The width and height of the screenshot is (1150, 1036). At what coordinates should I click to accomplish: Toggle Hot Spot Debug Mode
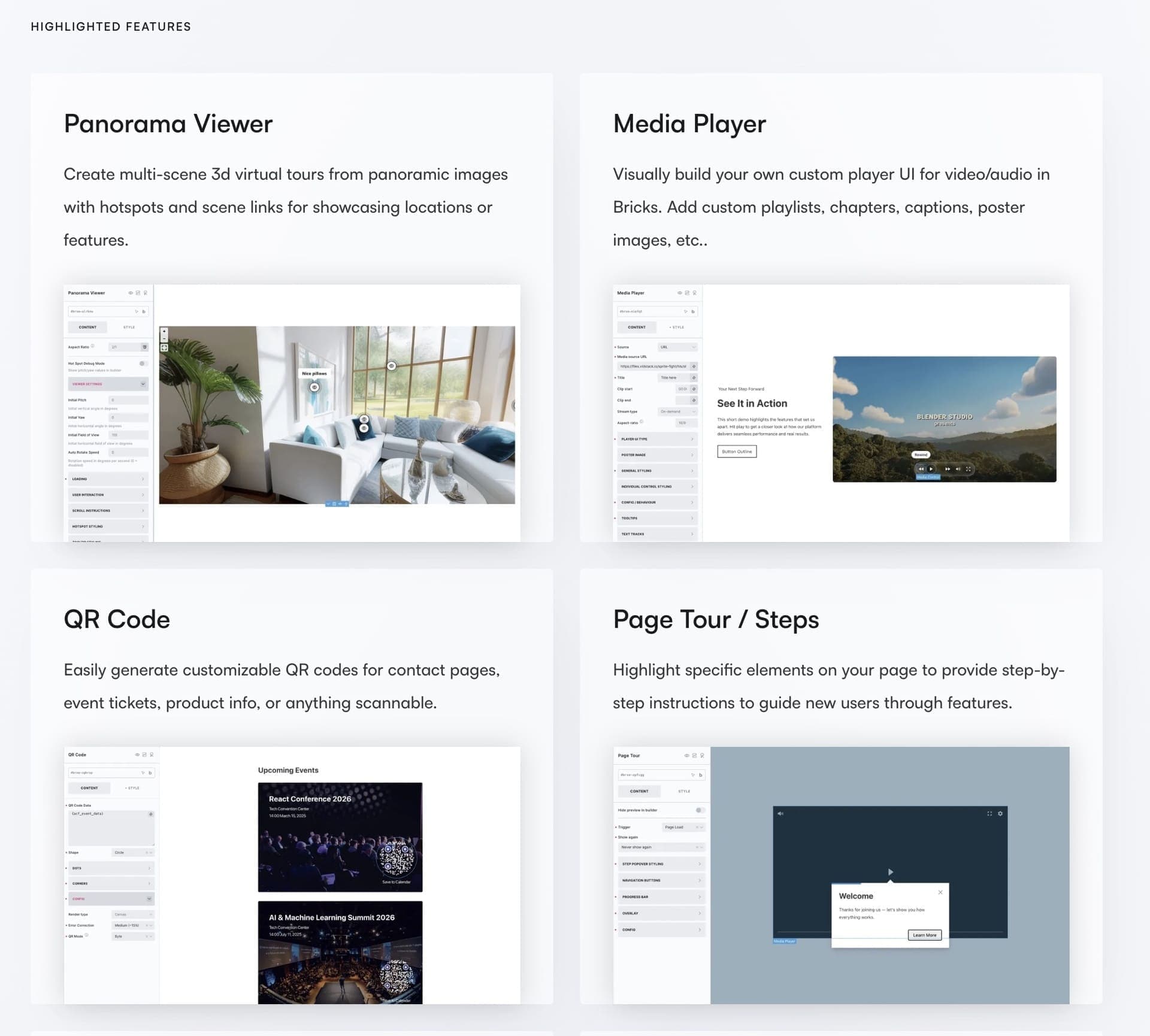click(143, 363)
